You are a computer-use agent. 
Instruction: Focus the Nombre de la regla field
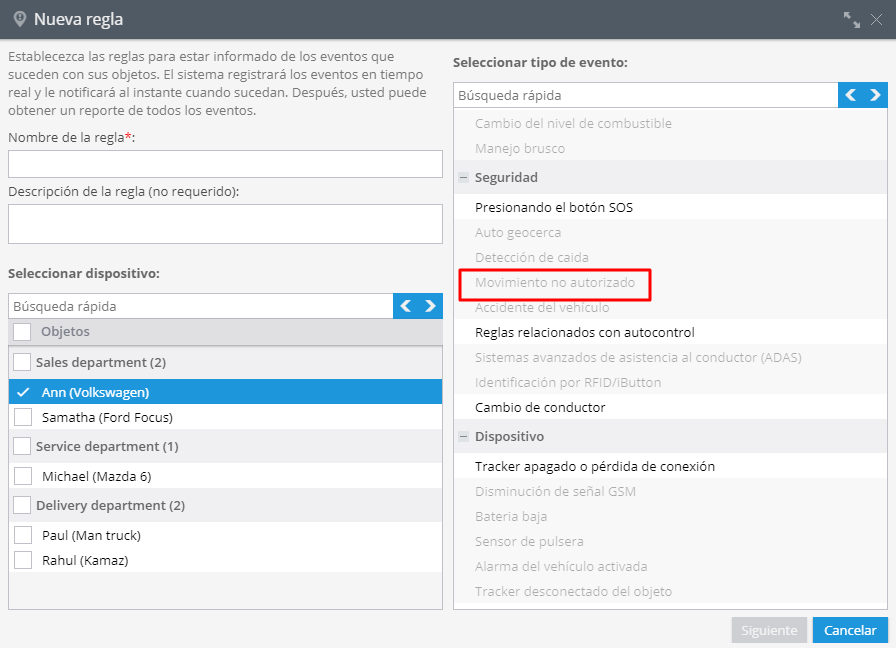[x=225, y=164]
